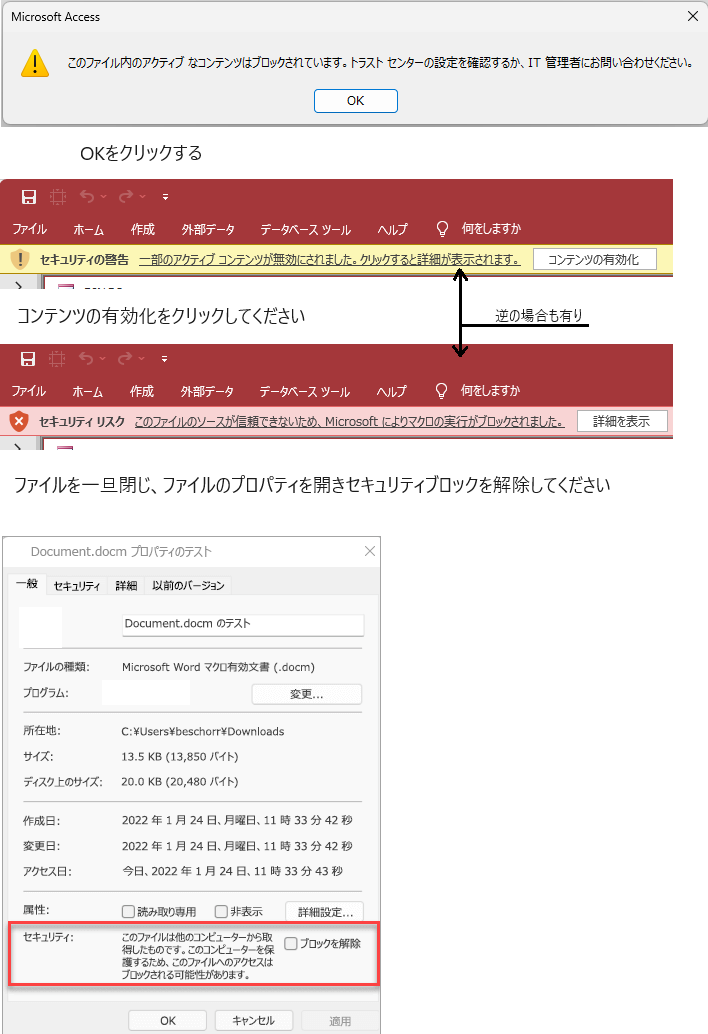Select 外部データ tab in the lower Access ribbon
This screenshot has width=708, height=1034.
pos(208,391)
